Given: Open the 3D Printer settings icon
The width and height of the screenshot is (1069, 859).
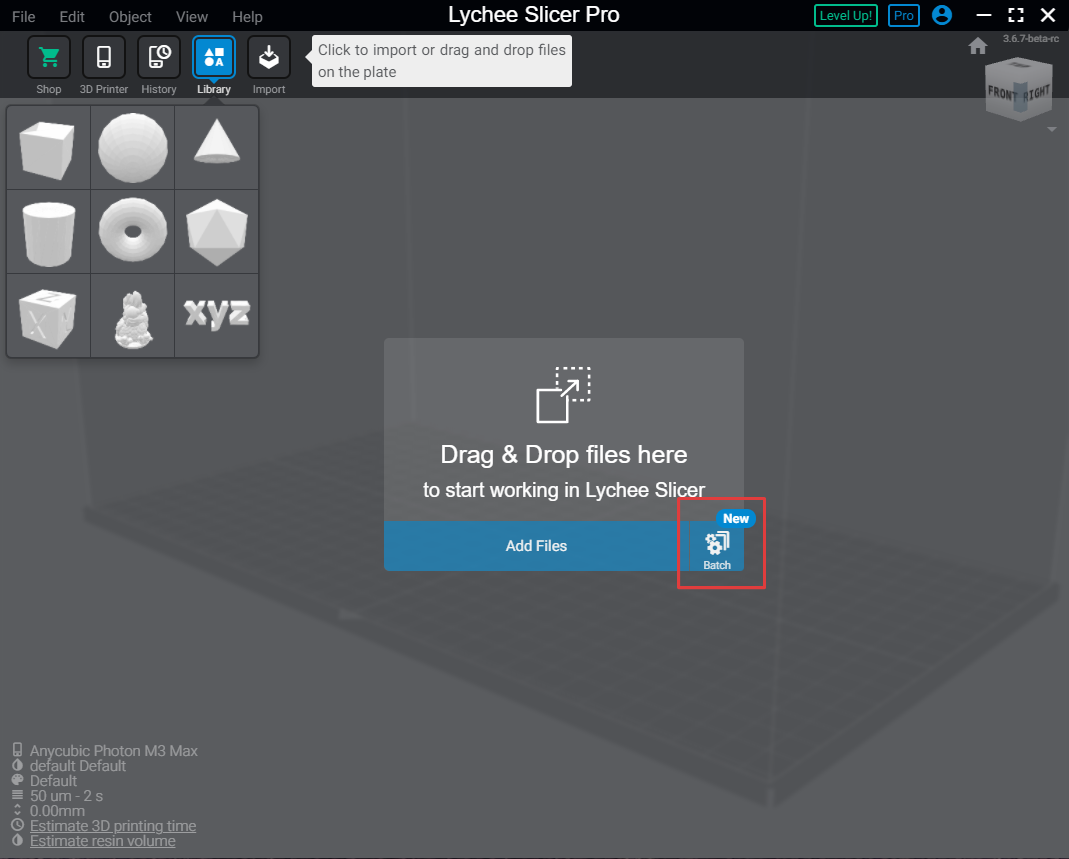Looking at the screenshot, I should [x=104, y=57].
